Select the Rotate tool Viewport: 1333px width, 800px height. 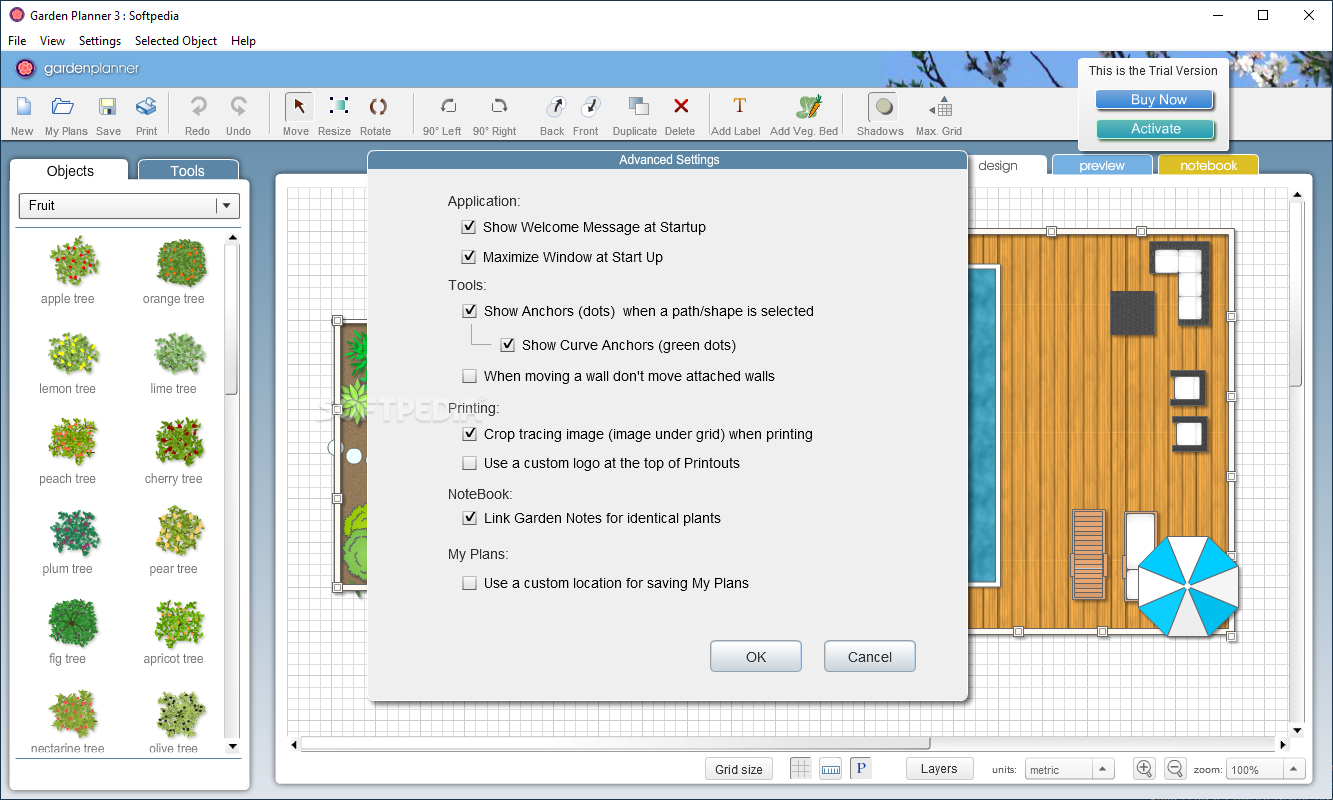click(x=377, y=107)
